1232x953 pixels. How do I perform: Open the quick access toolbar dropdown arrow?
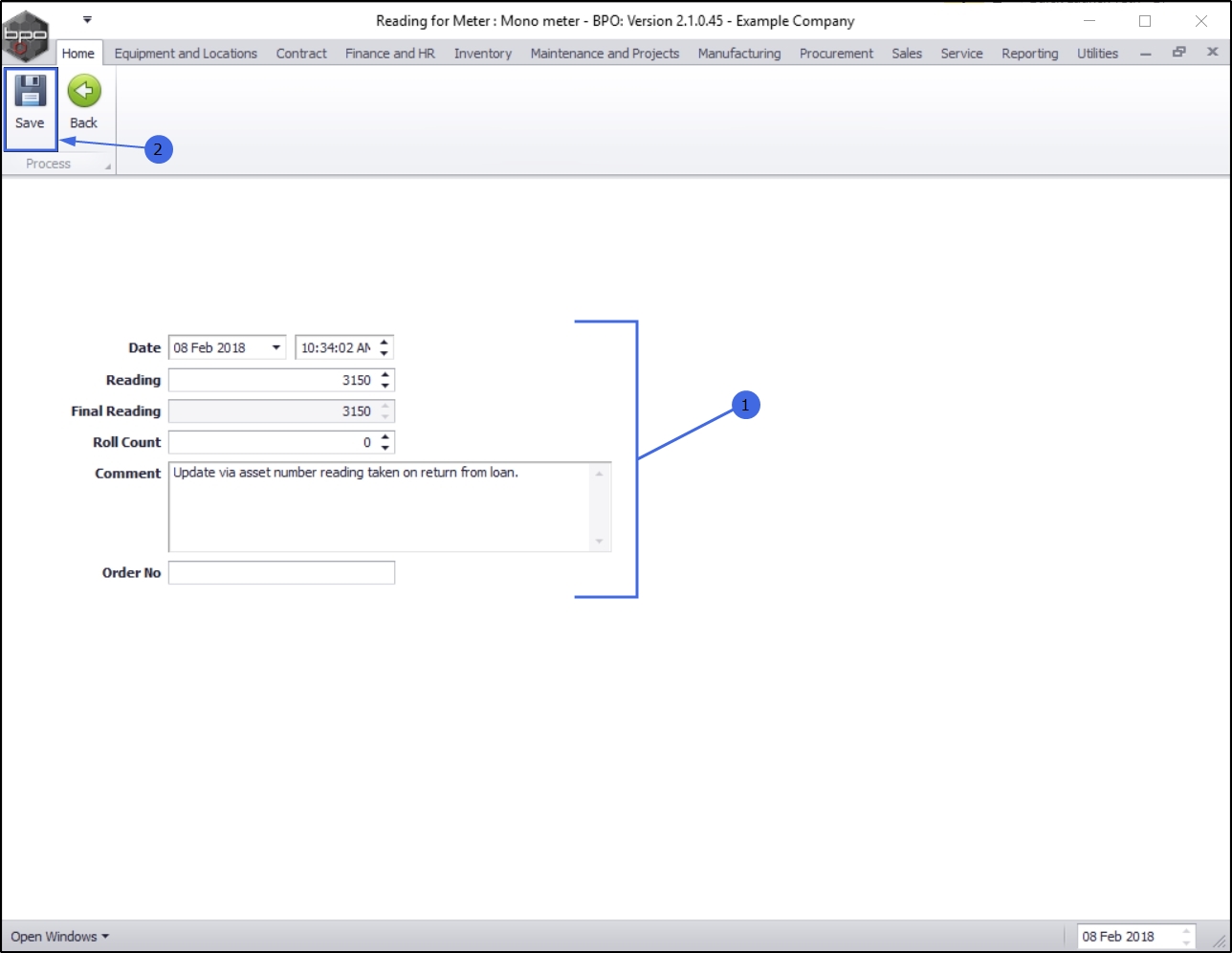pos(87,19)
